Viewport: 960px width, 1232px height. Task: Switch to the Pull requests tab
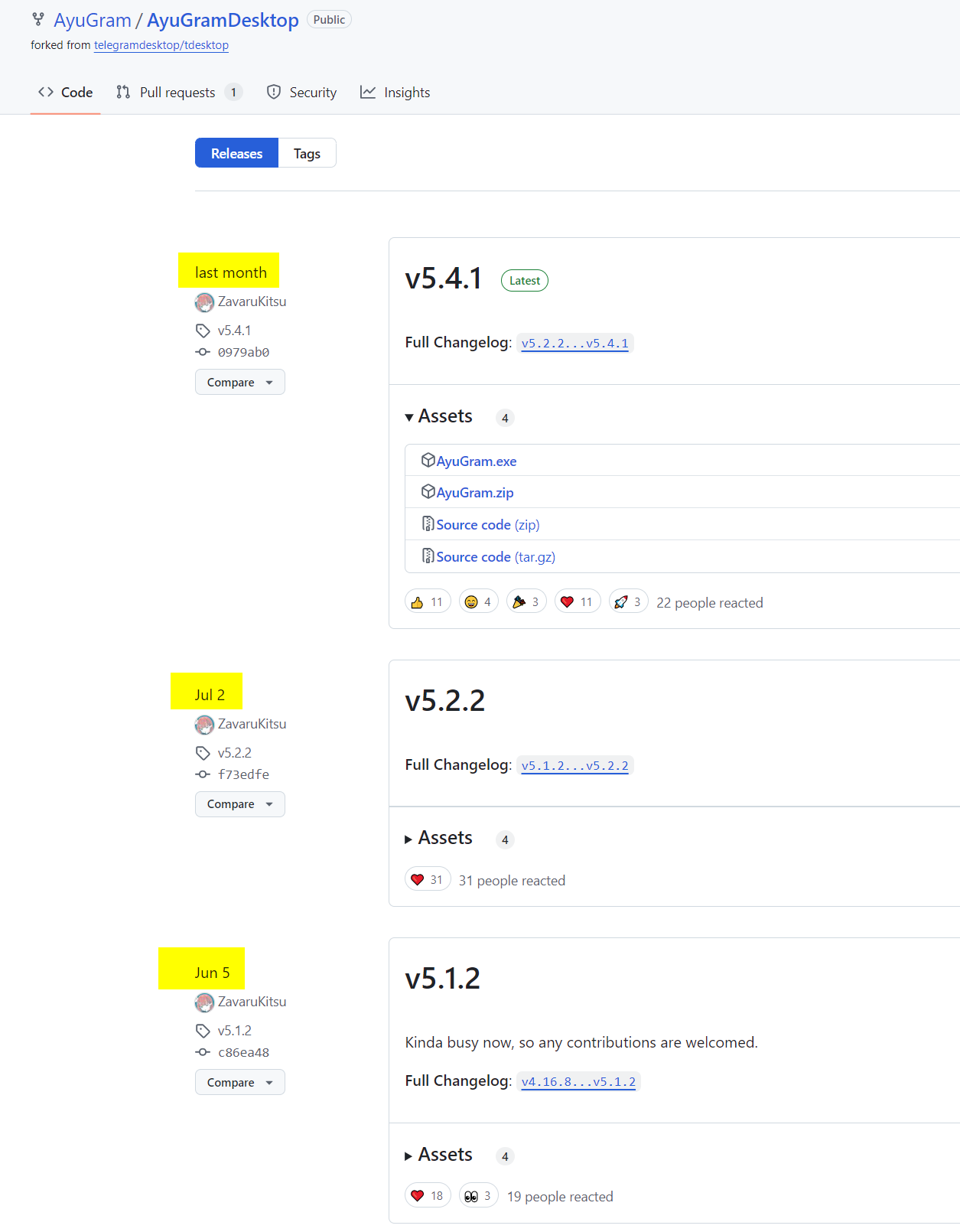coord(179,93)
